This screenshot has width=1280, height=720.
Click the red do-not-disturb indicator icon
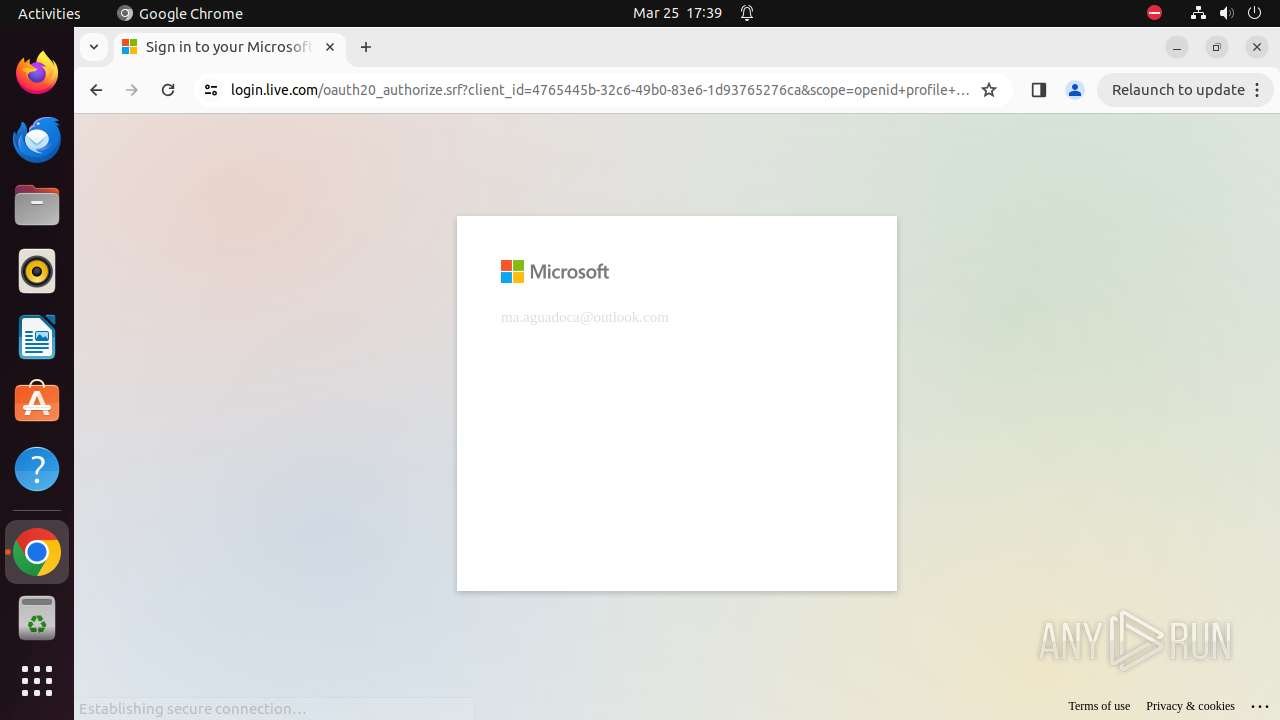coord(1154,13)
